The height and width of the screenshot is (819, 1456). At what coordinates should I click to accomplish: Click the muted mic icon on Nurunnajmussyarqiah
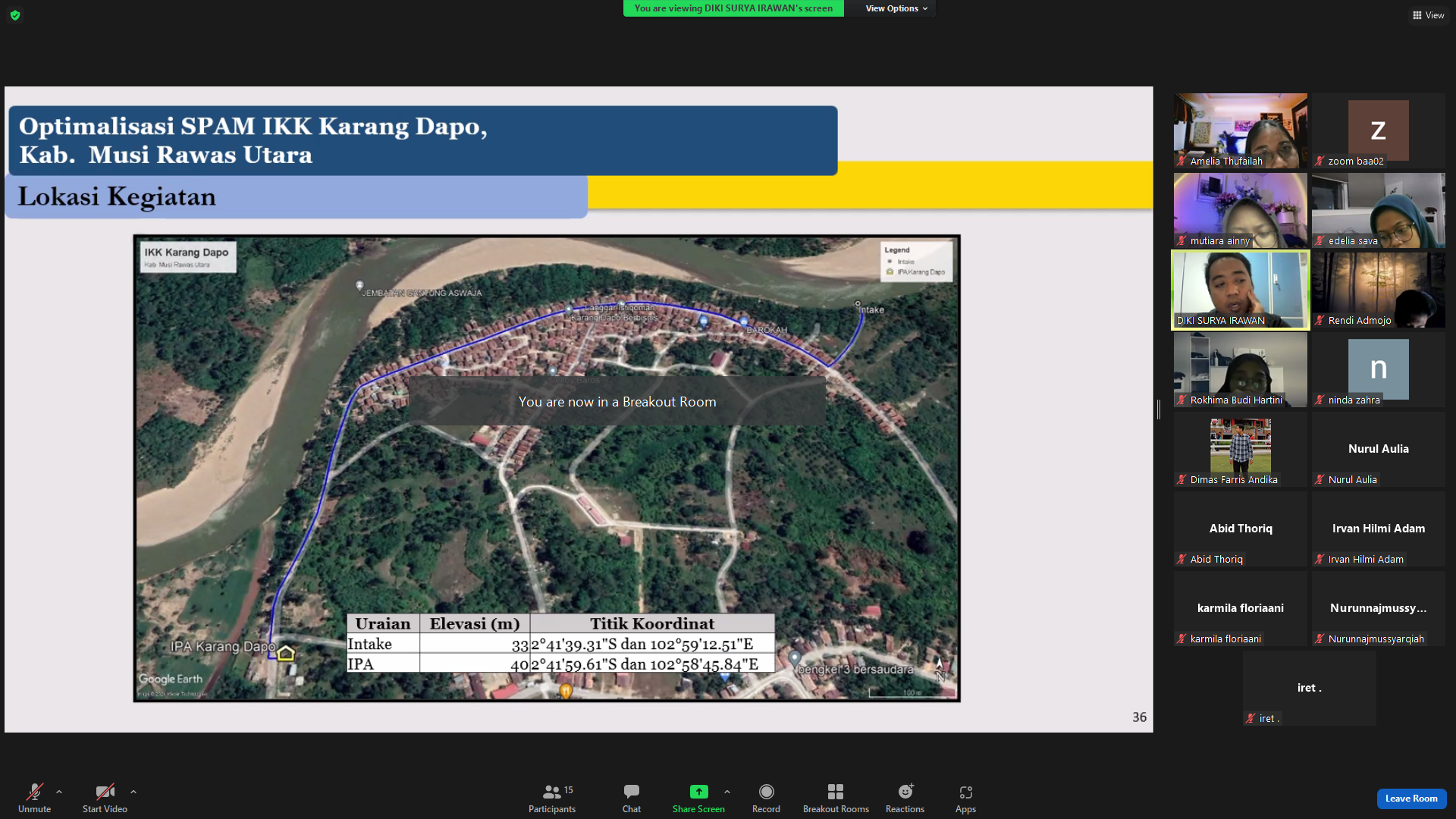pos(1319,639)
